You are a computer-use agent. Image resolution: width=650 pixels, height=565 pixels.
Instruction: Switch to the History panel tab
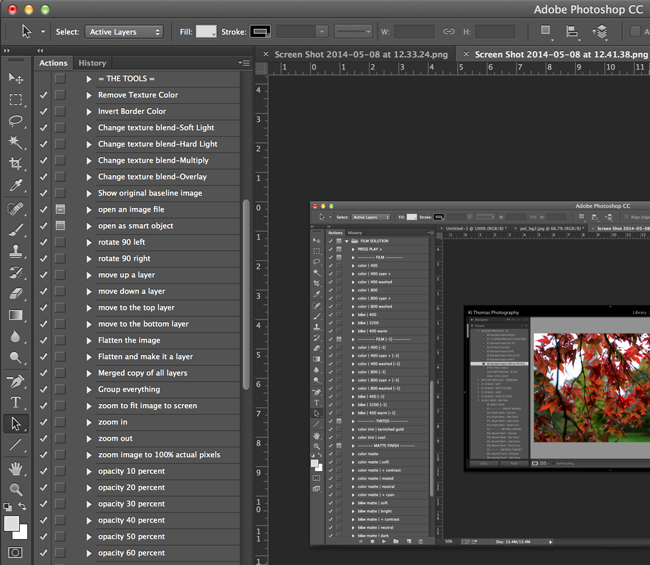tap(92, 63)
